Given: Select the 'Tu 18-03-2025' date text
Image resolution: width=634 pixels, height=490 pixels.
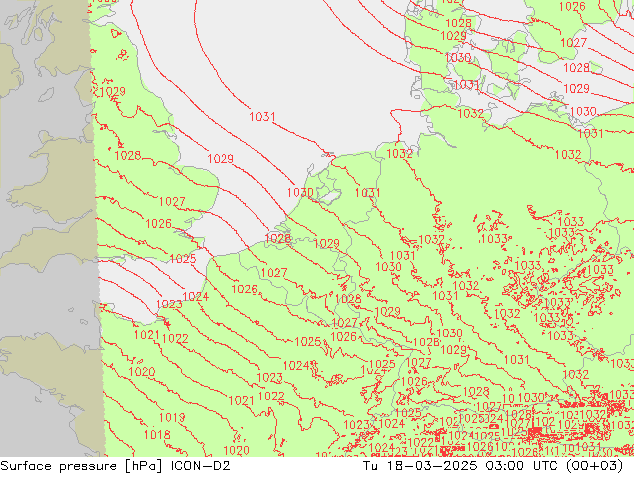Looking at the screenshot, I should click(420, 466).
